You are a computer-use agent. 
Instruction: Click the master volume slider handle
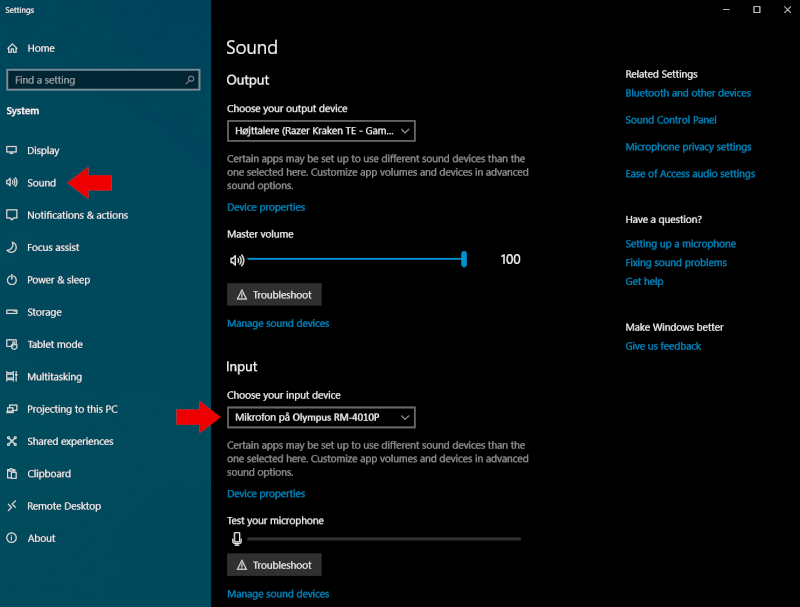point(464,259)
